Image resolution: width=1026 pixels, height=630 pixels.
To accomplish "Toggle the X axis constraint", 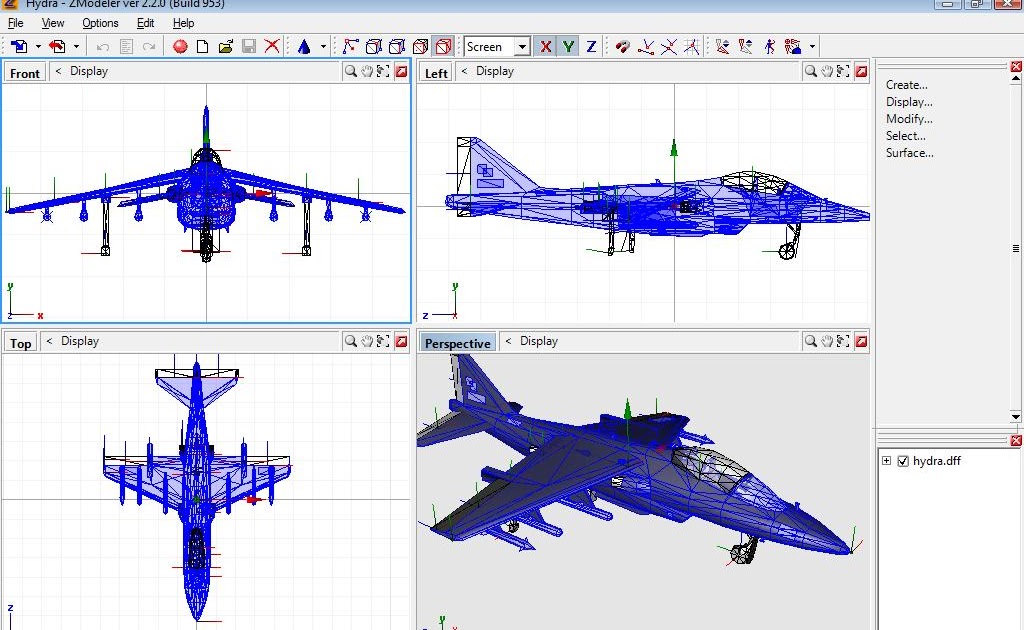I will pos(546,46).
